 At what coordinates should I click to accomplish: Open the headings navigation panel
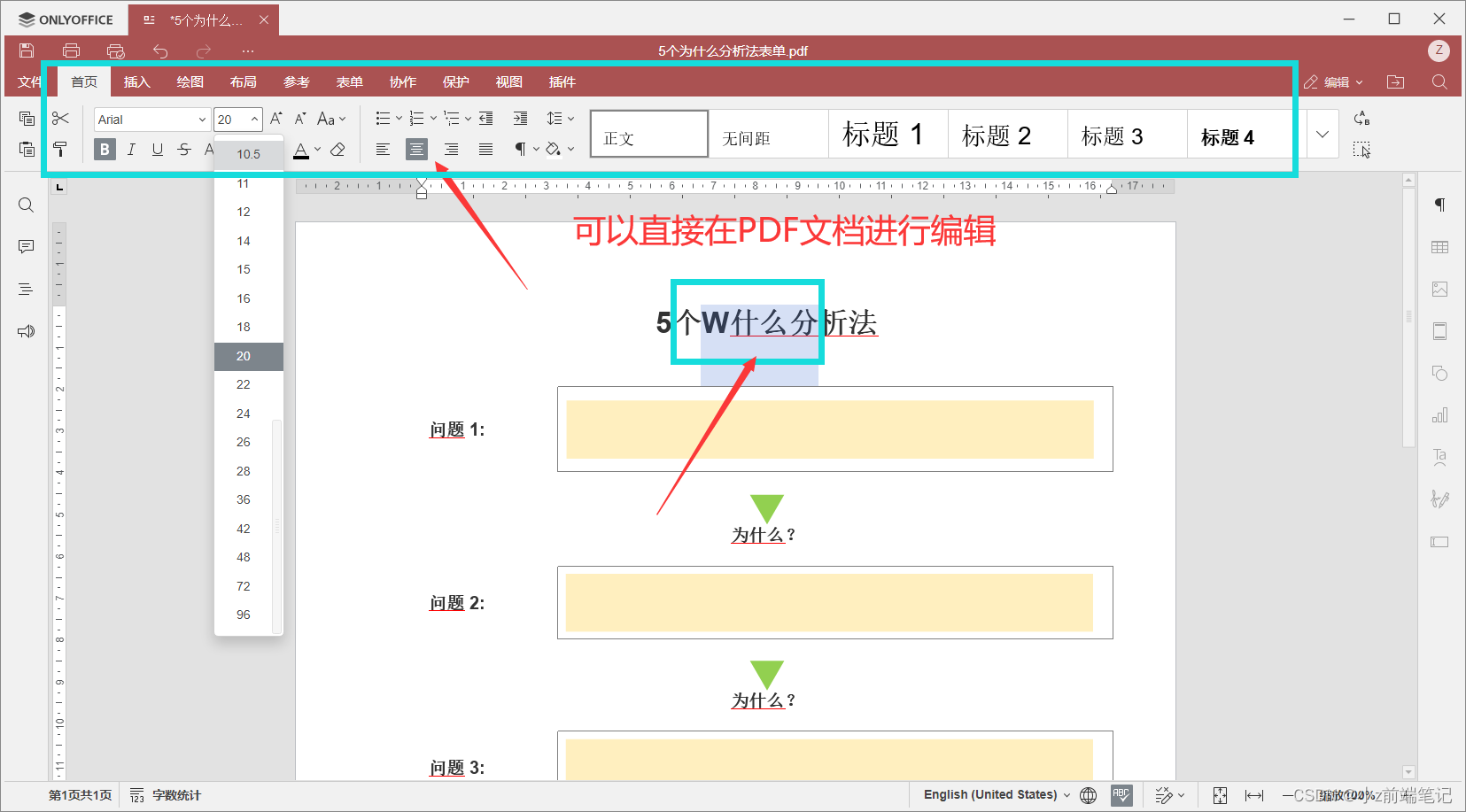27,289
